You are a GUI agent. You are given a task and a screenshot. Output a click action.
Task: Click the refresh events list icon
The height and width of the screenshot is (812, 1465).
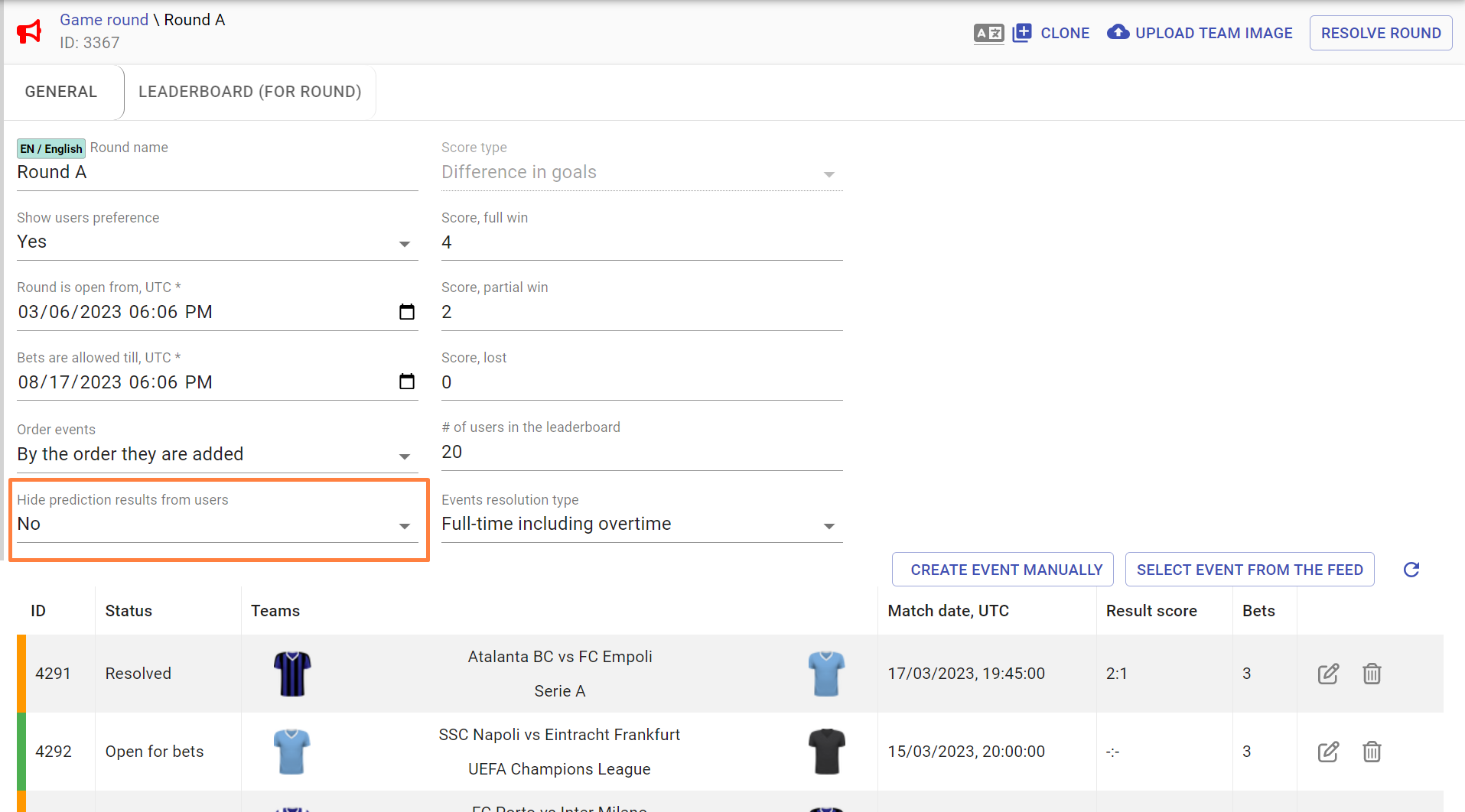(1411, 570)
